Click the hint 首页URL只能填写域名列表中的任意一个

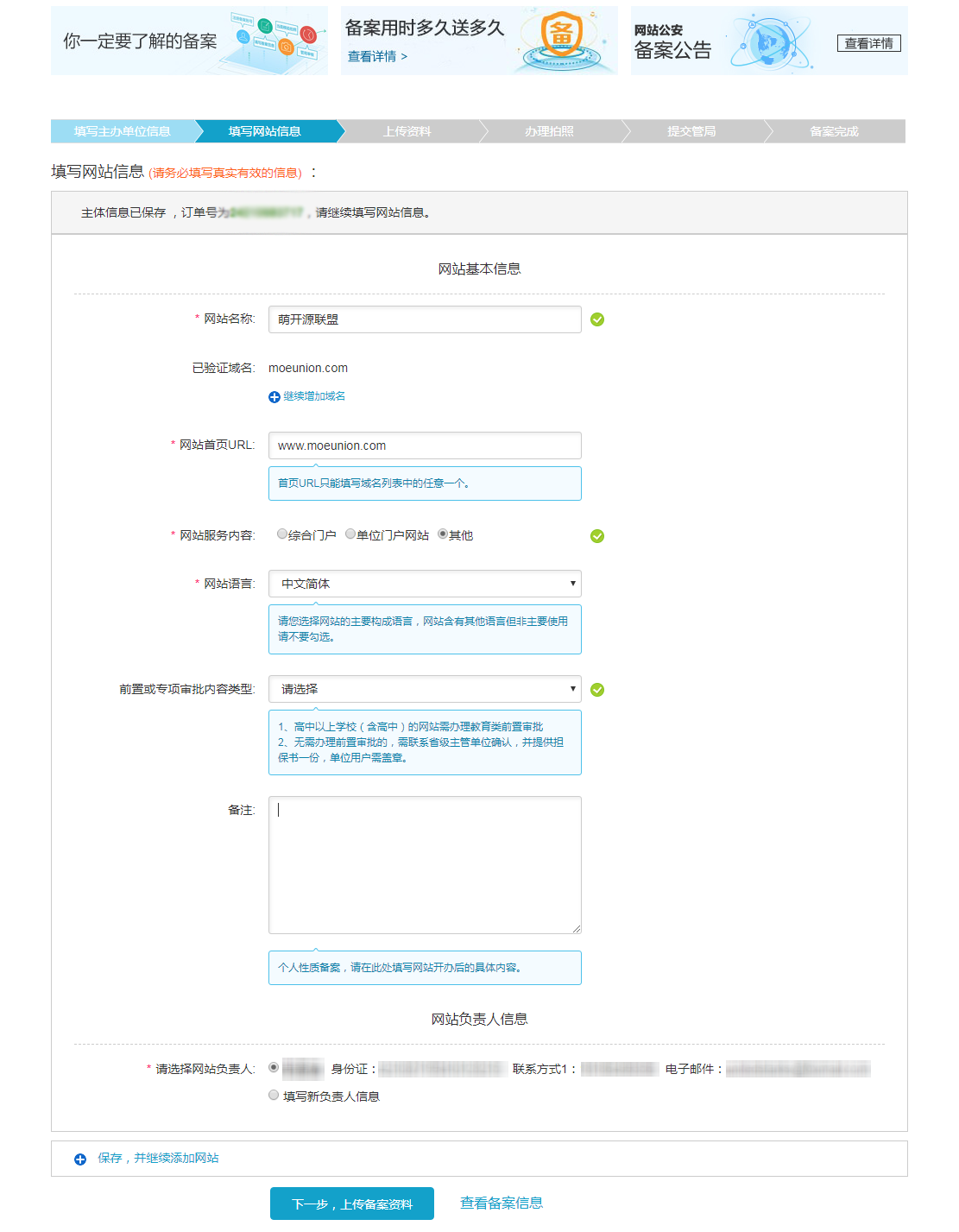click(x=425, y=483)
